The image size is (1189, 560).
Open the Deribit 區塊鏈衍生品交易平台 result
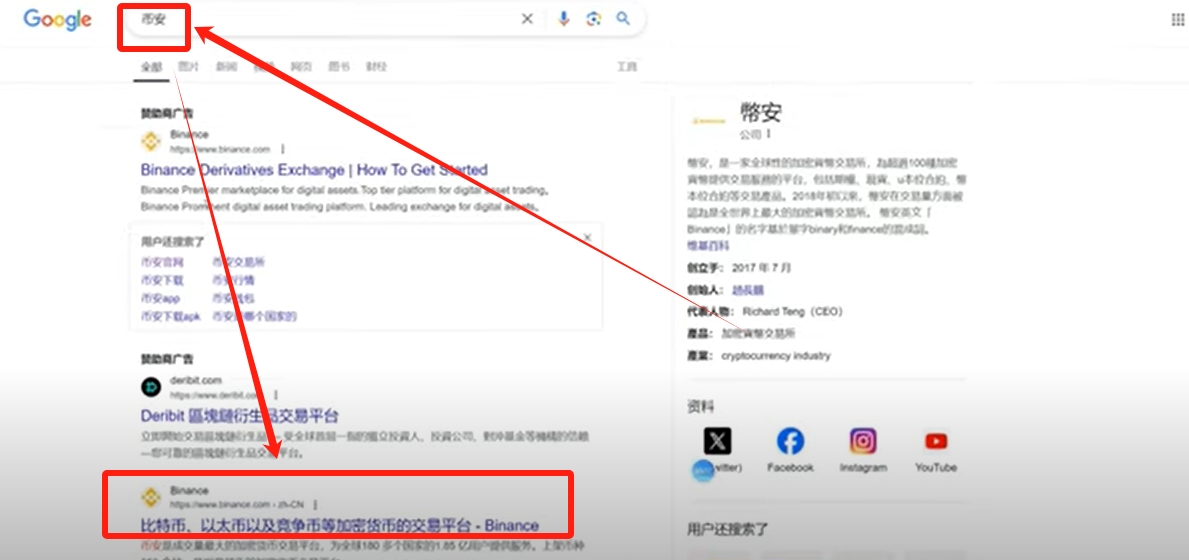(x=240, y=416)
